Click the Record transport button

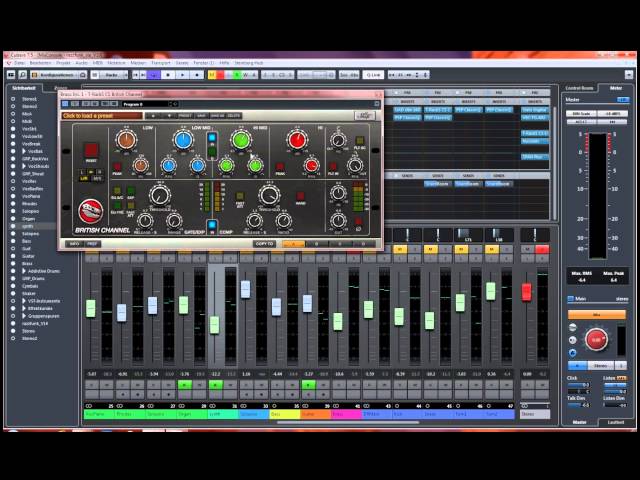pyautogui.click(x=197, y=75)
